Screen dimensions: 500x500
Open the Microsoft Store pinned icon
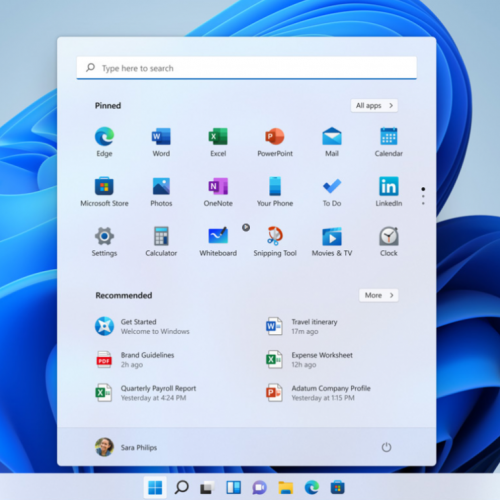click(104, 192)
